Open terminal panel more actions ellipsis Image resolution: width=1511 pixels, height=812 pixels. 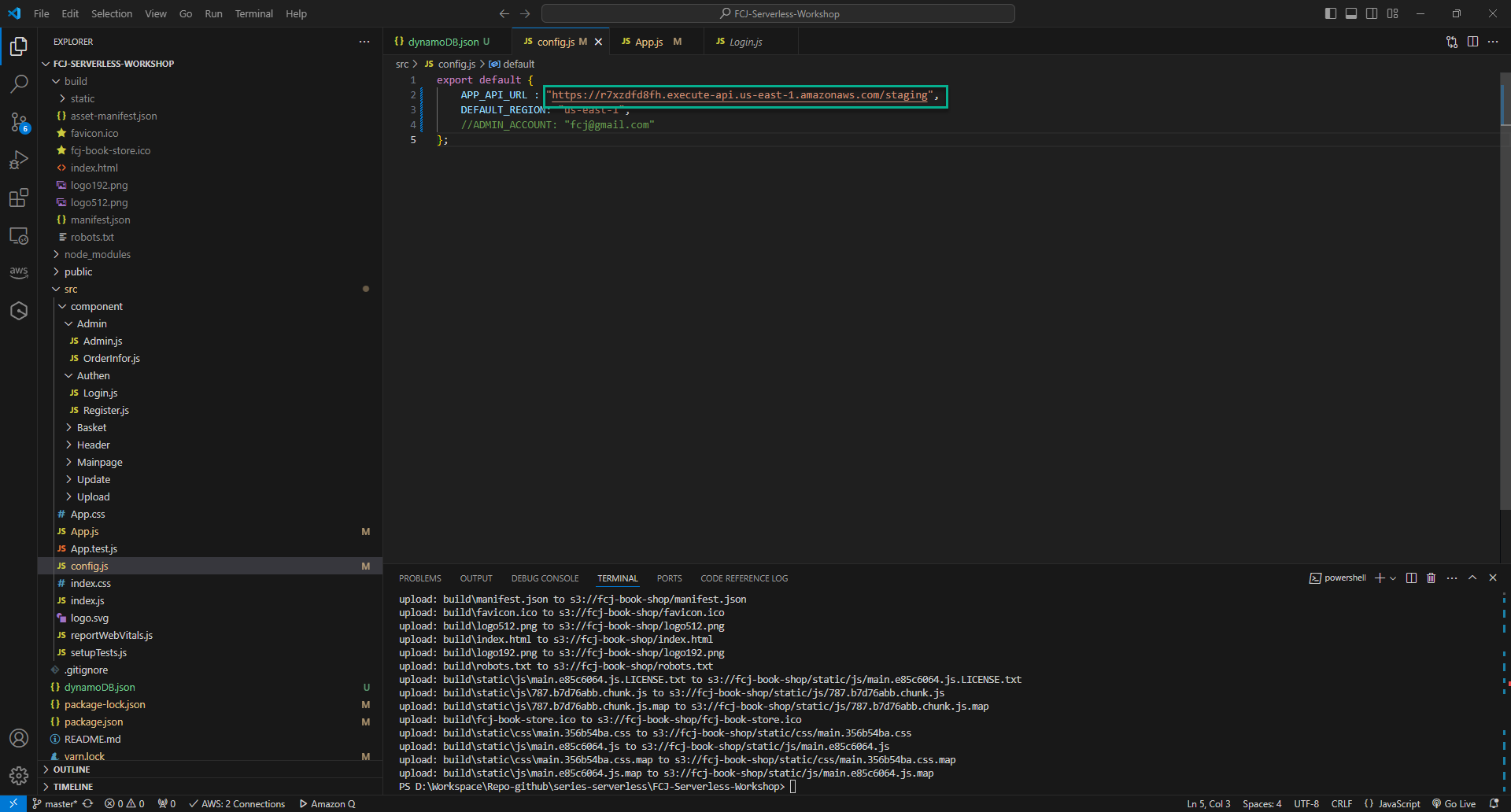click(1452, 578)
